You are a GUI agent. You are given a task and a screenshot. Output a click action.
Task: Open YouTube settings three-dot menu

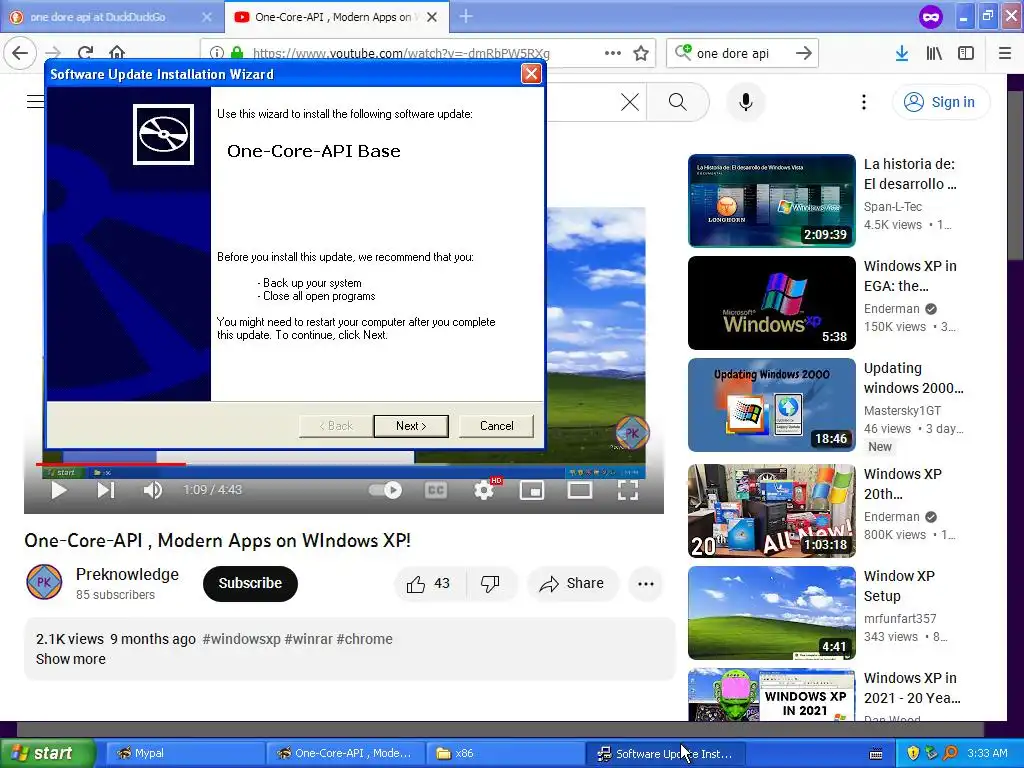pos(863,102)
